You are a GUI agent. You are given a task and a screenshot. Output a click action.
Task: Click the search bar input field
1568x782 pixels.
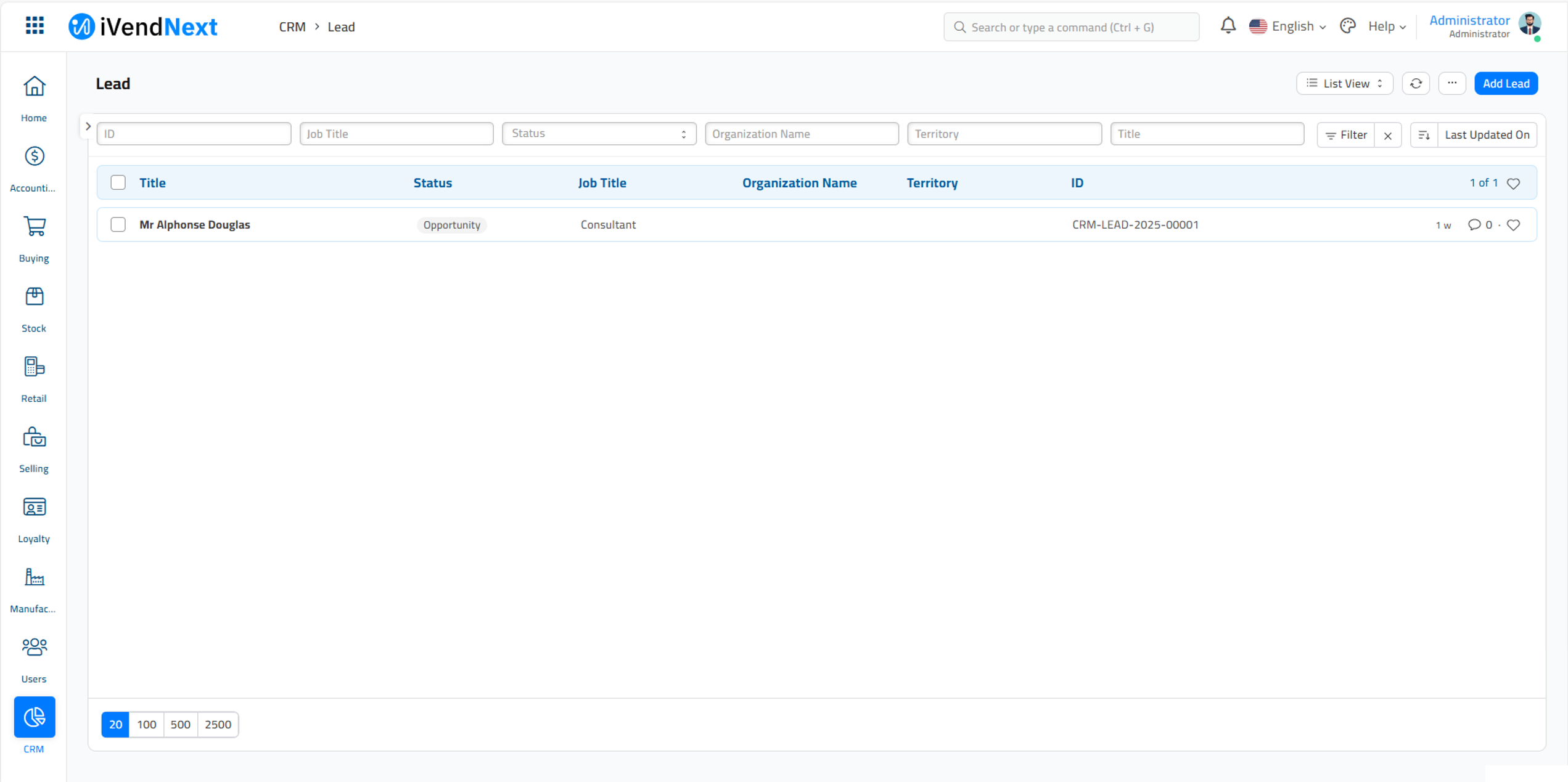1072,26
